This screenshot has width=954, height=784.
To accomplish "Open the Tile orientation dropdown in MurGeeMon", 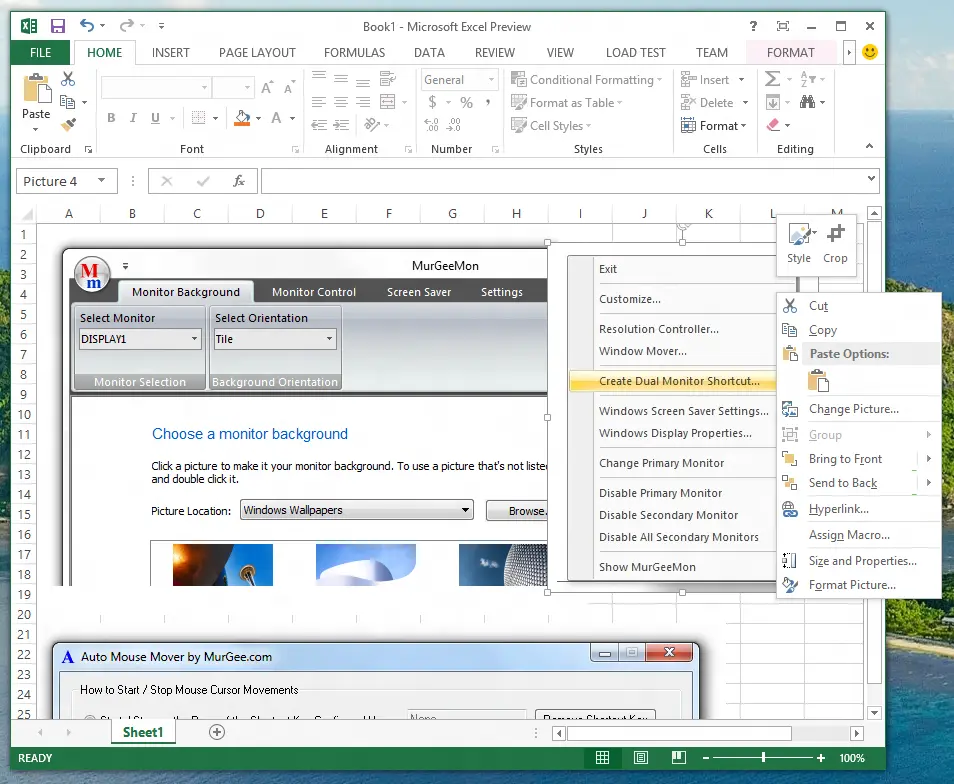I will (273, 340).
